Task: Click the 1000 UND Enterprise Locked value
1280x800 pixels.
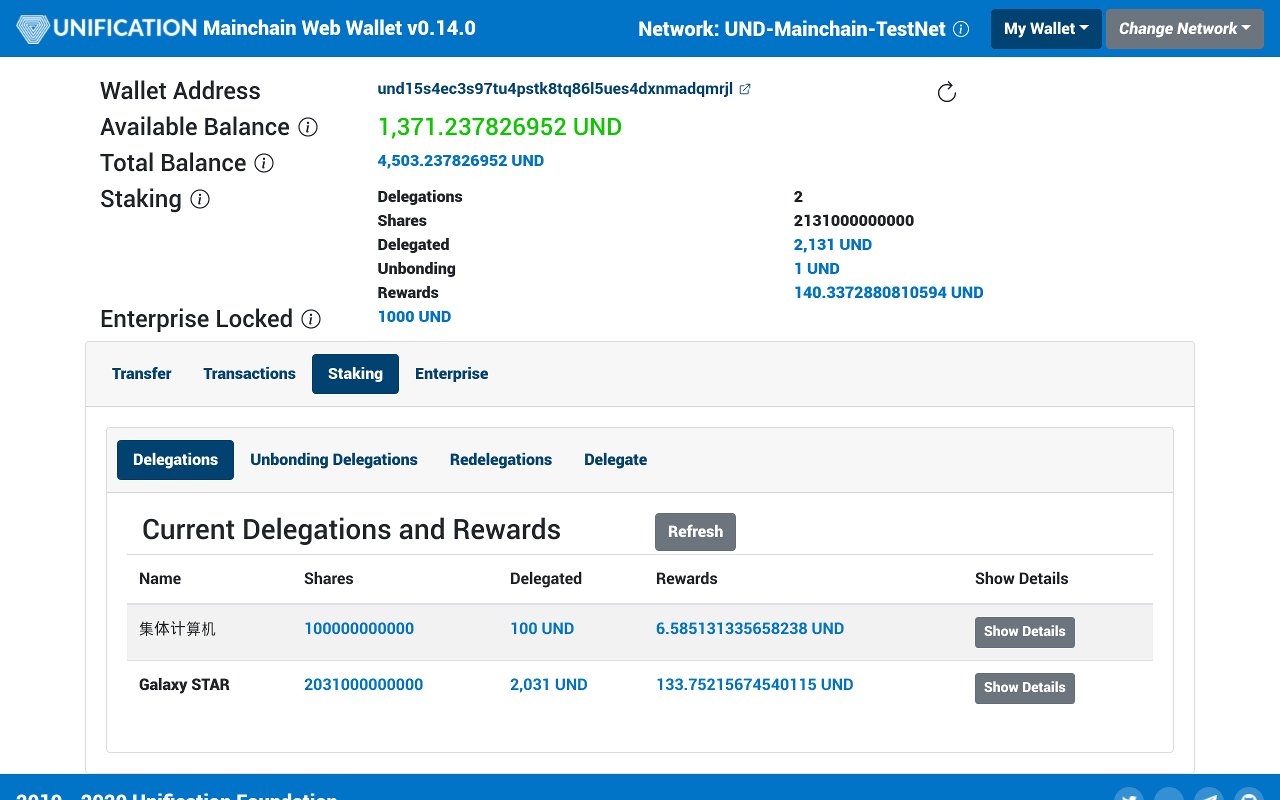Action: pyautogui.click(x=414, y=316)
